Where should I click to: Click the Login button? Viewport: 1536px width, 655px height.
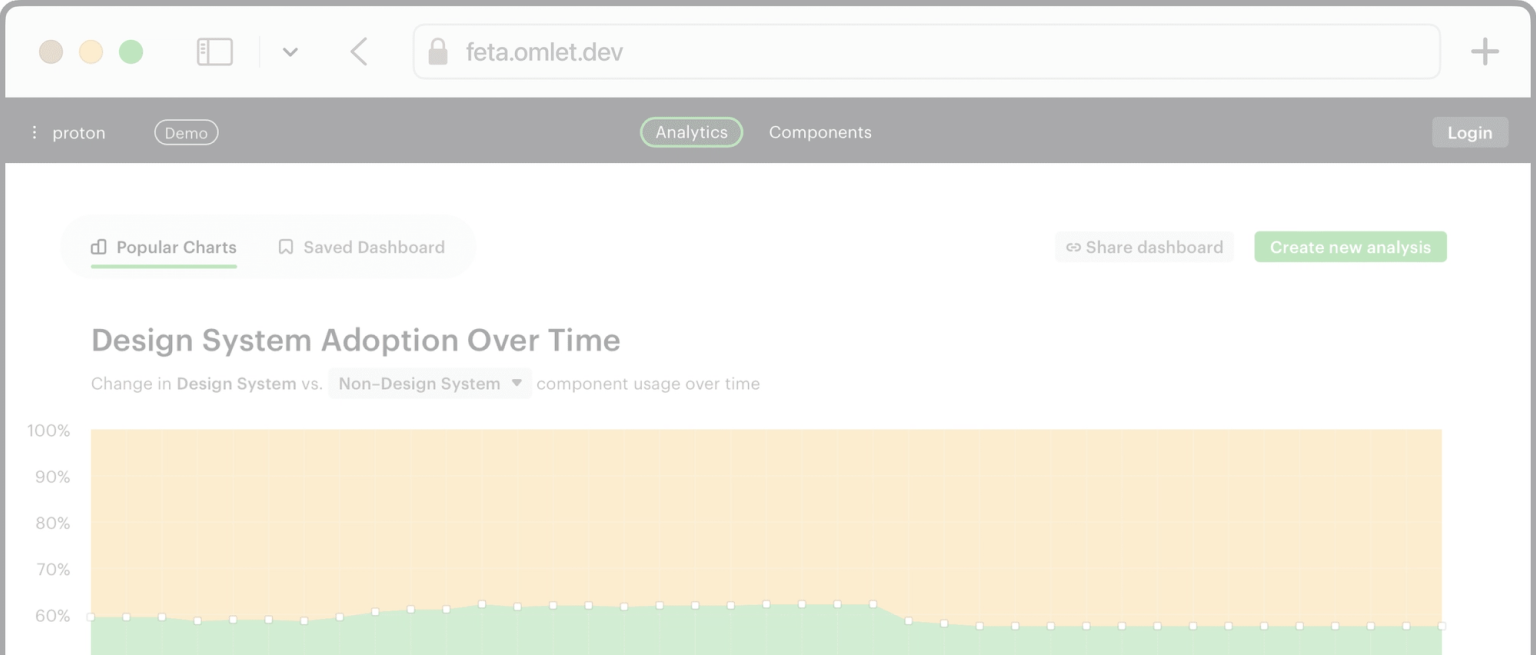[1470, 131]
